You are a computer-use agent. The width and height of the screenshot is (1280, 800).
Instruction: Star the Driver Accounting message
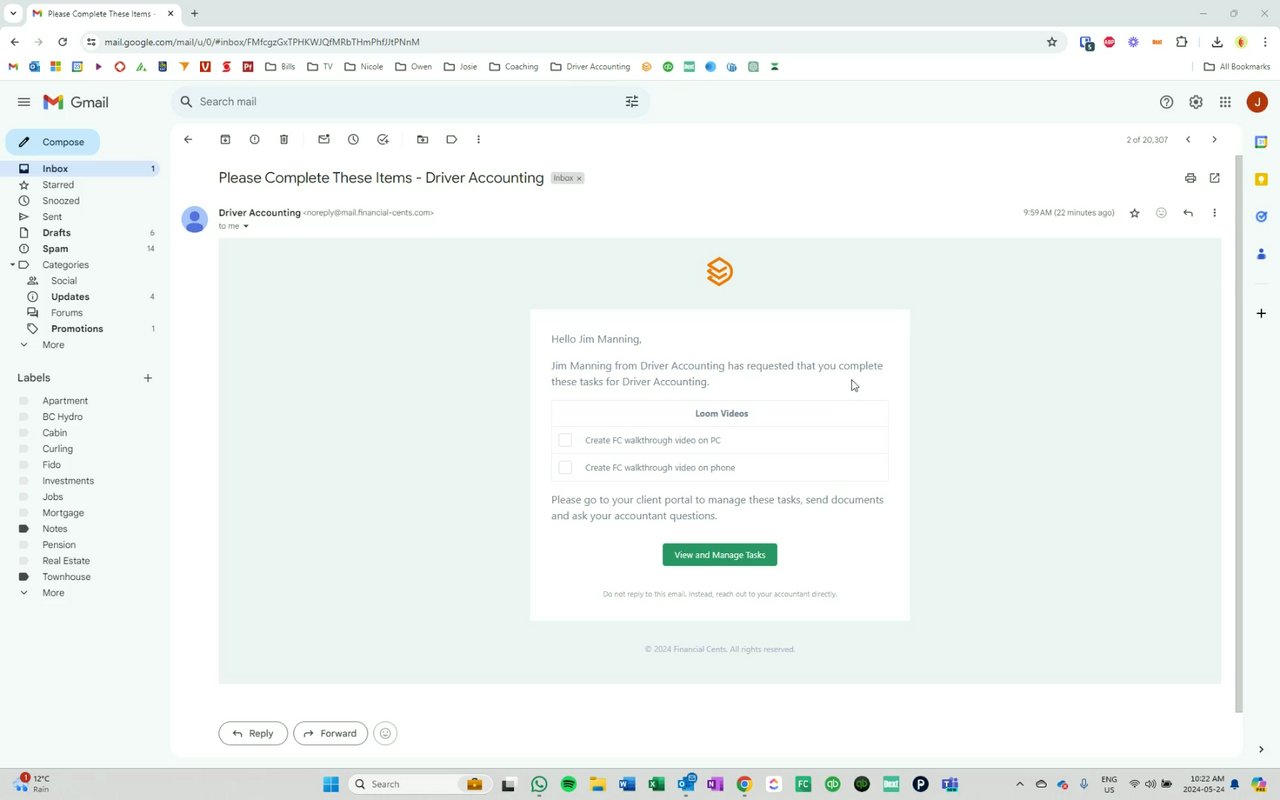(1134, 213)
